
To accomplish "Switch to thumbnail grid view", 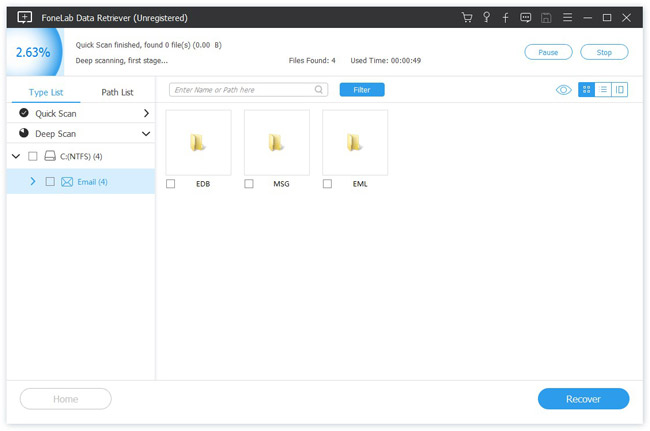I will (x=586, y=90).
